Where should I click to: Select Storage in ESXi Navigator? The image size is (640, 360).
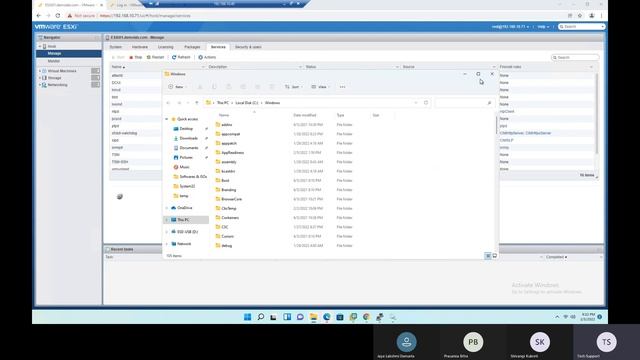(55, 78)
